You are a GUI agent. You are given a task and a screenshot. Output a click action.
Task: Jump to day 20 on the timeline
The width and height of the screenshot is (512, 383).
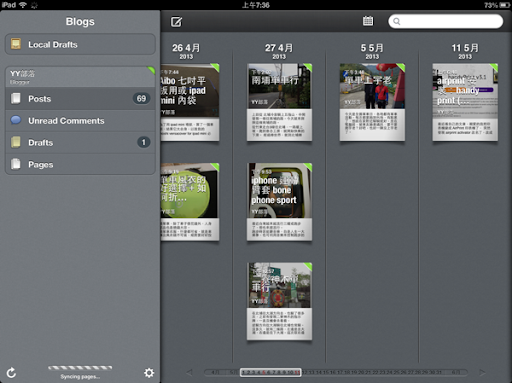click(361, 372)
